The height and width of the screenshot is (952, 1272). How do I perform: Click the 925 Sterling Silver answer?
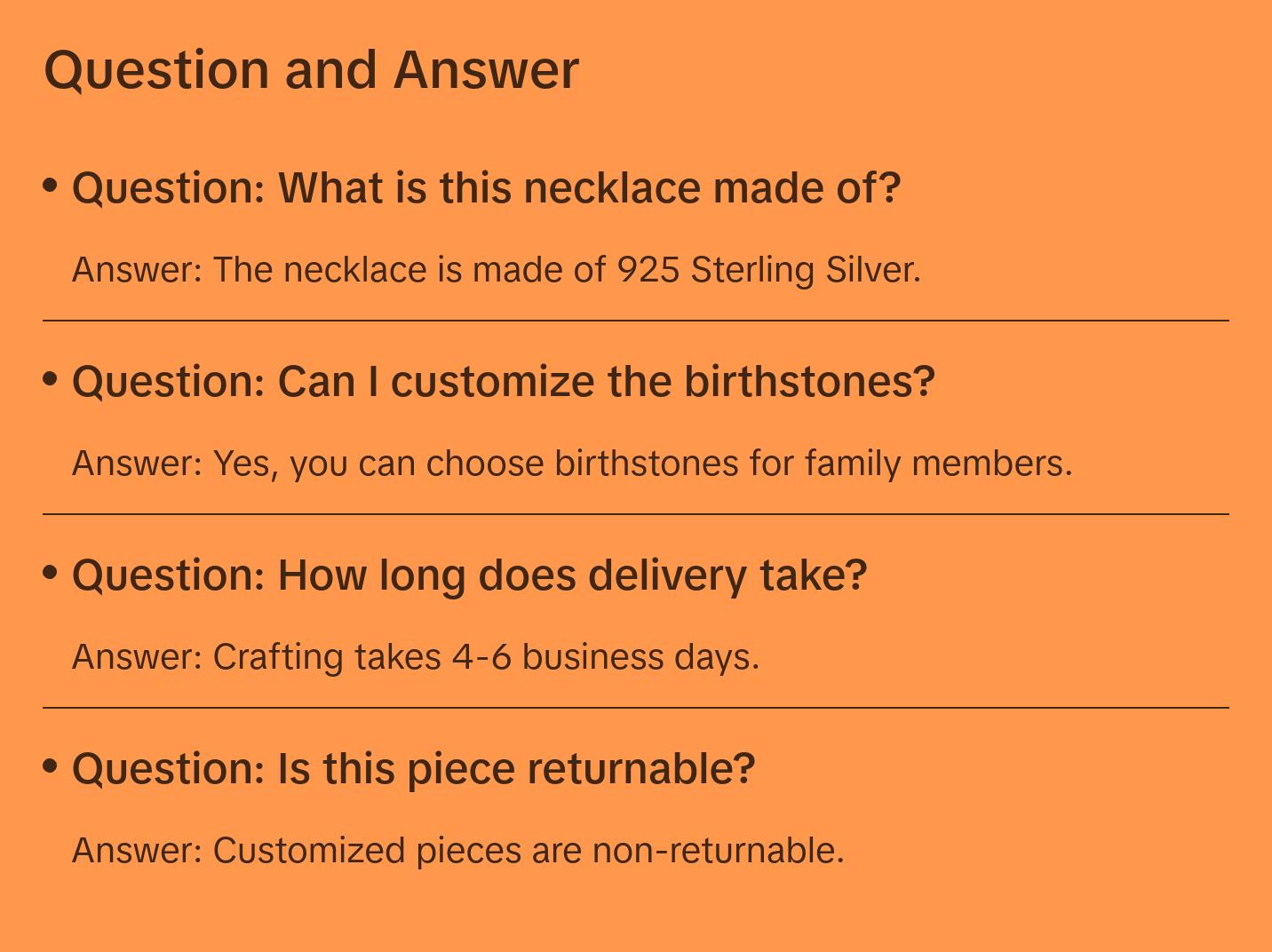pos(496,269)
